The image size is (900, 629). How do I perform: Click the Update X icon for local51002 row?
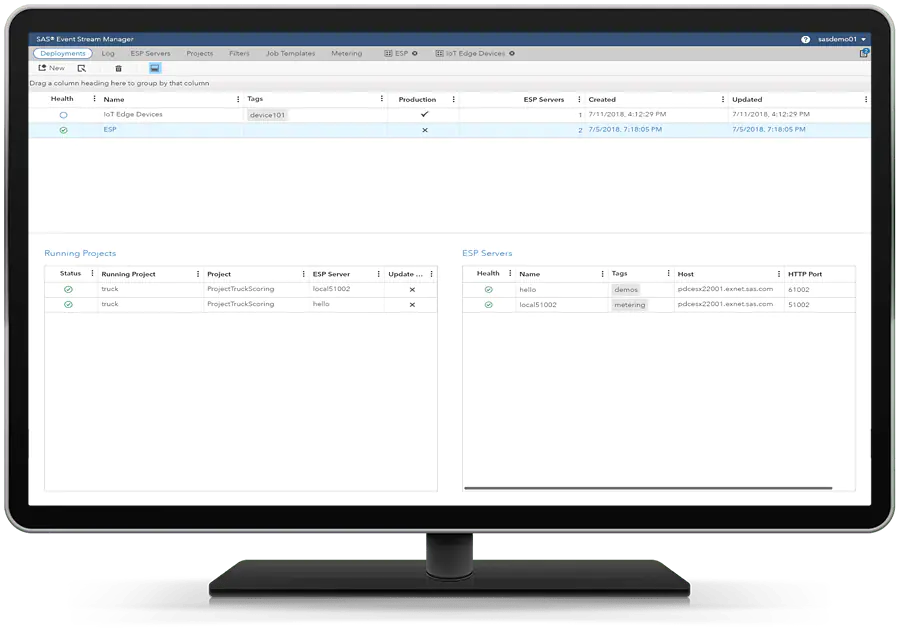pyautogui.click(x=412, y=290)
